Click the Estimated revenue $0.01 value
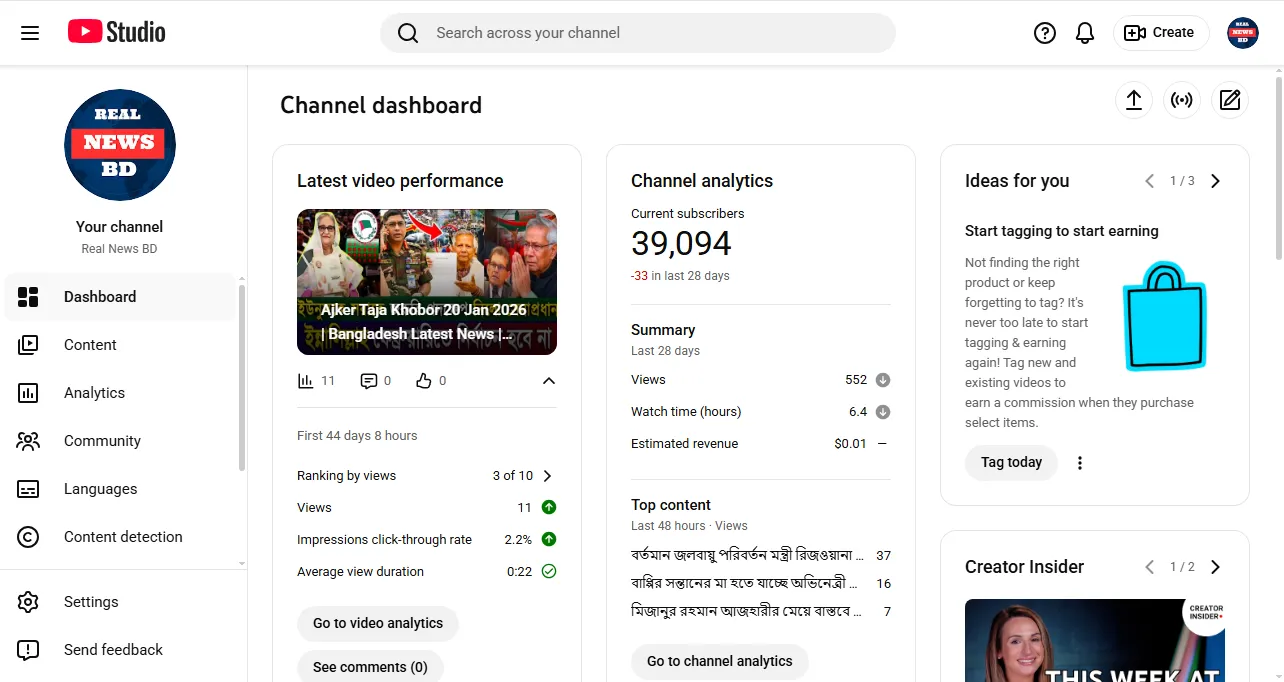Viewport: 1284px width, 682px height. 850,444
